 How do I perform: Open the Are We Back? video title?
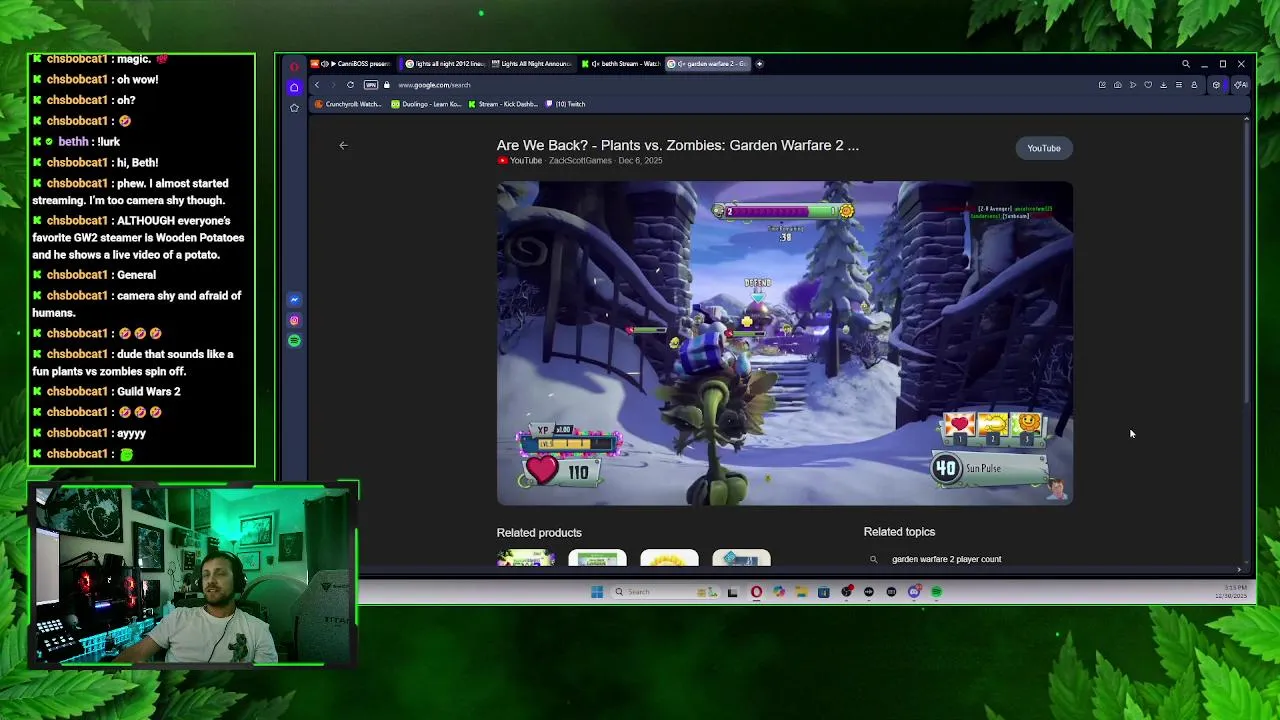[678, 145]
